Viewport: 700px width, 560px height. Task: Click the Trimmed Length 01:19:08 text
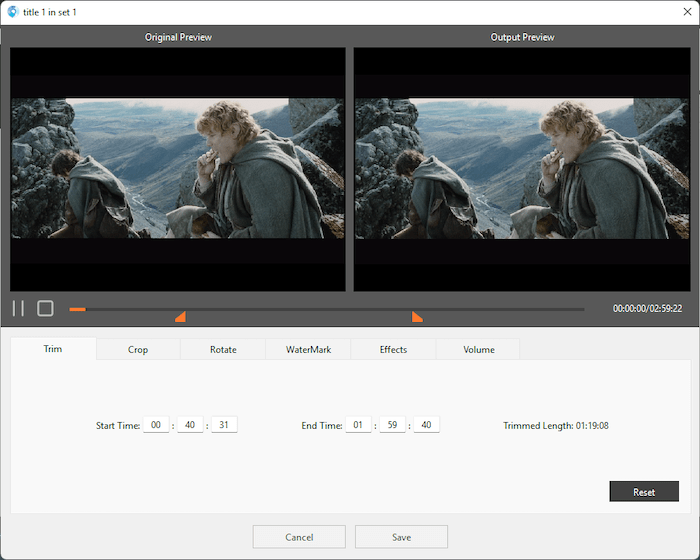tap(556, 426)
